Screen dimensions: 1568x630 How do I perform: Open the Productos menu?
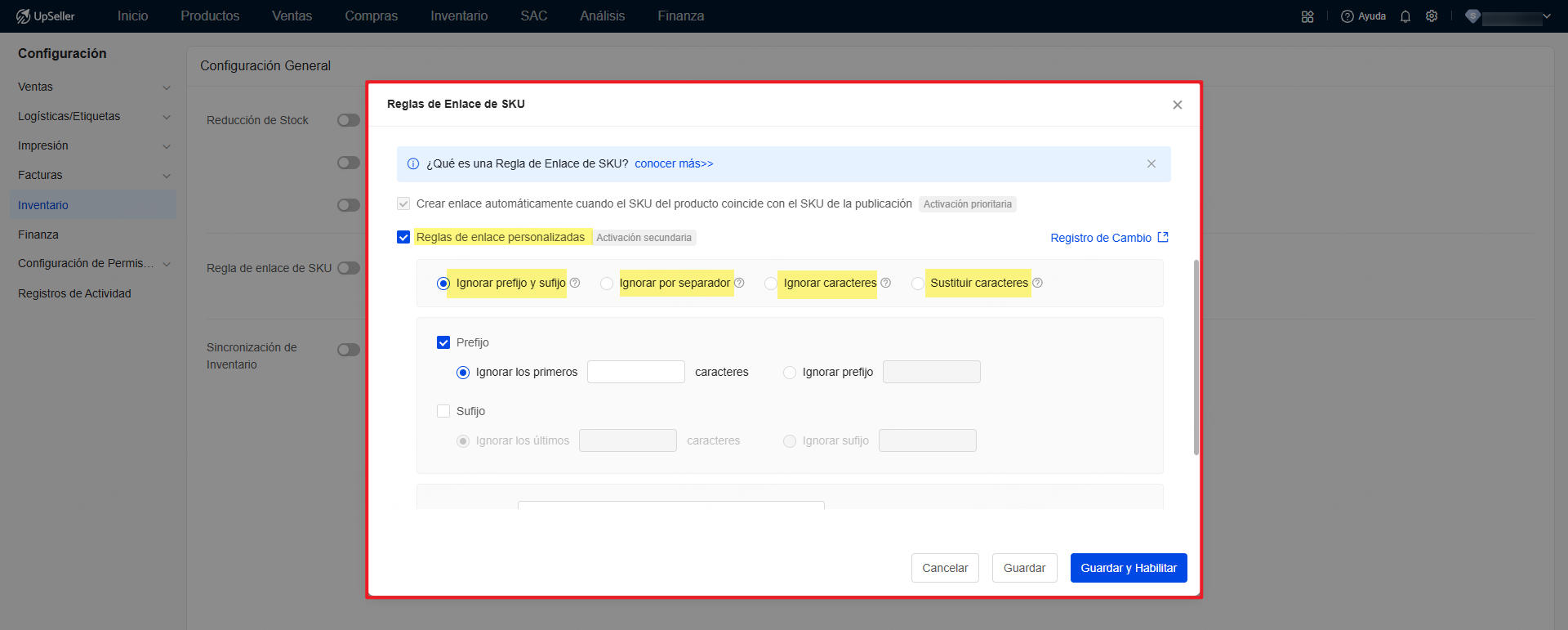(210, 16)
